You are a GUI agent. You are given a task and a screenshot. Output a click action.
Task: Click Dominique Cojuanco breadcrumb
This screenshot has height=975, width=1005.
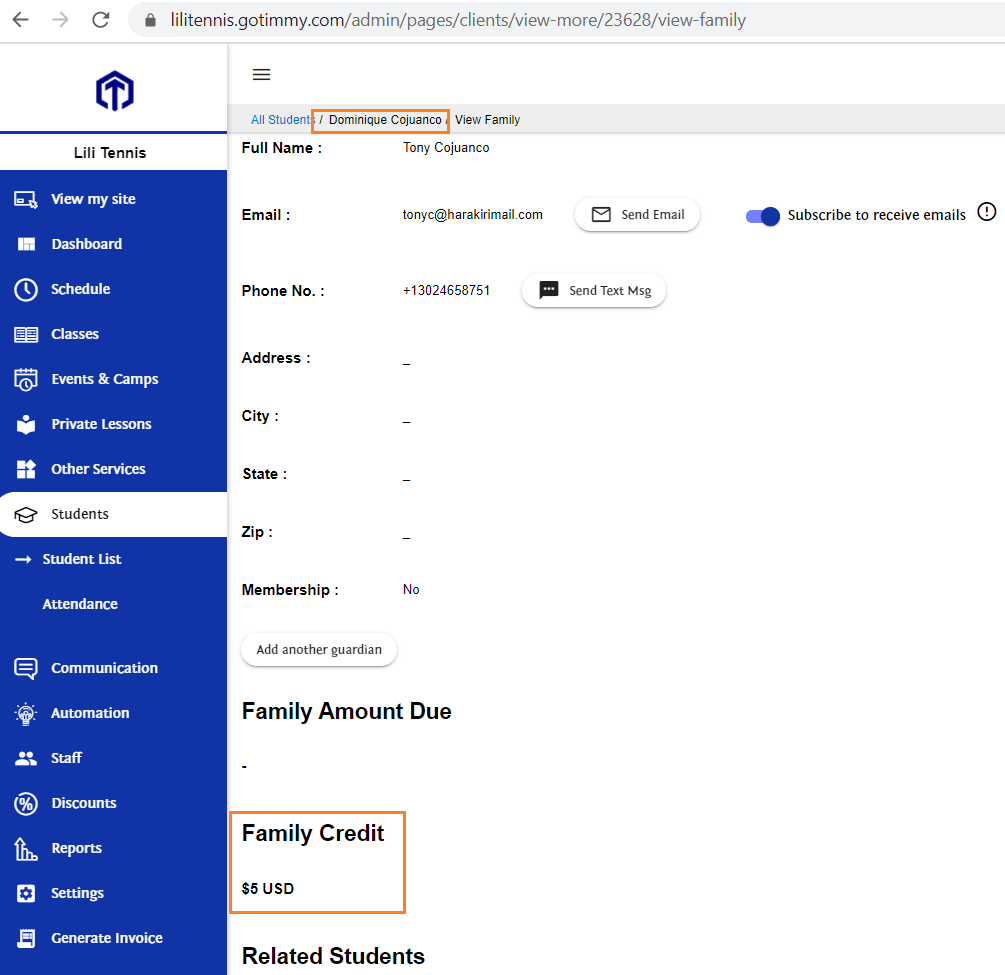tap(385, 120)
